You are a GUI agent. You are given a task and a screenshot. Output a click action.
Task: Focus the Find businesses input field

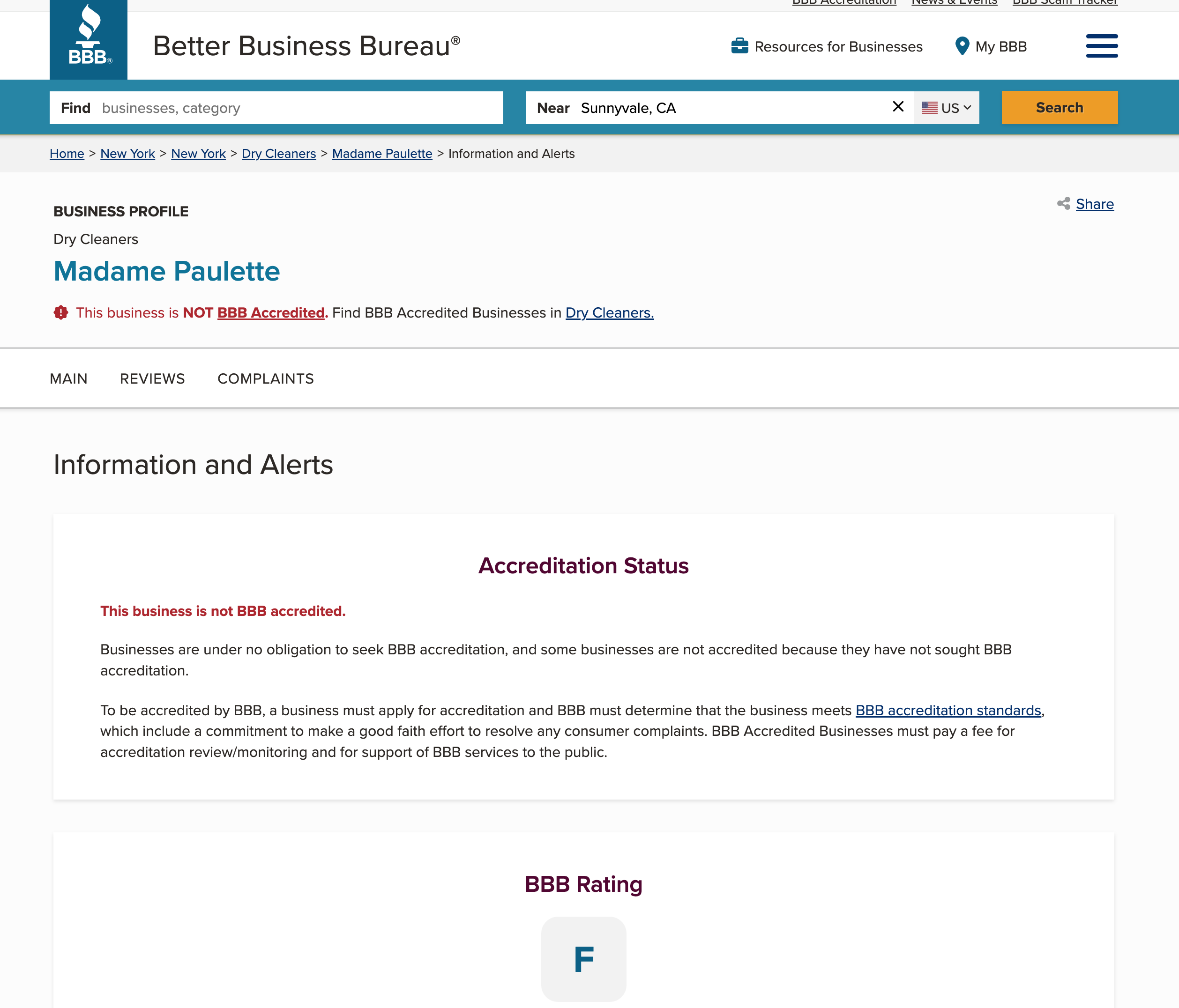click(276, 108)
